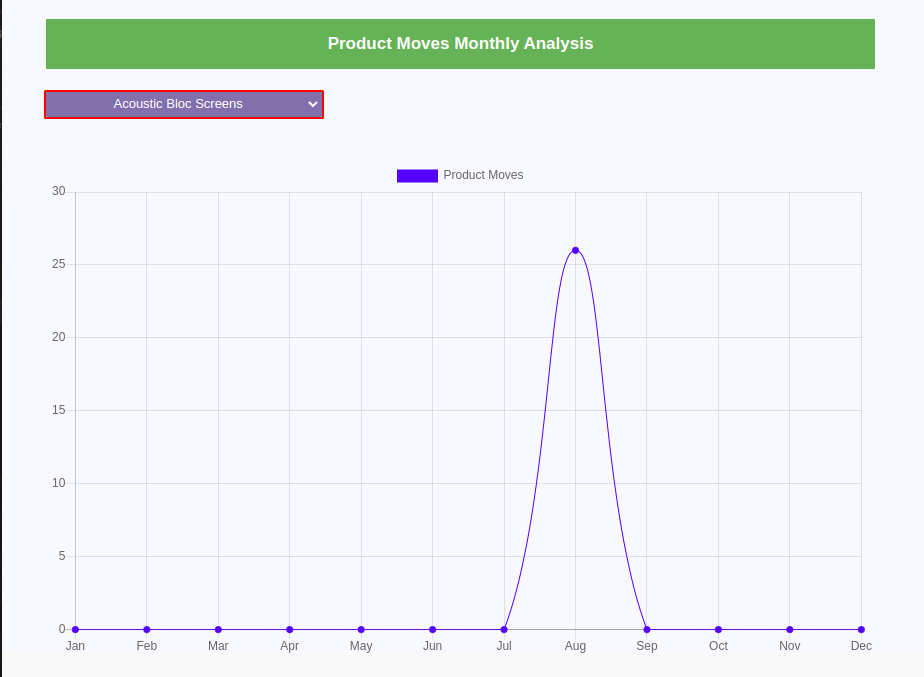This screenshot has height=677, width=924.
Task: Click the January data point
Action: coord(75,629)
